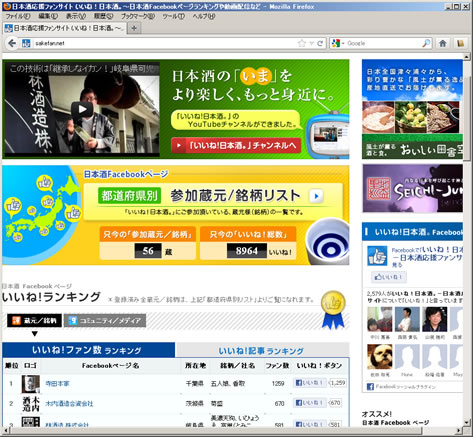
Task: Open the 木内酒造合資会社 link
Action: point(69,404)
